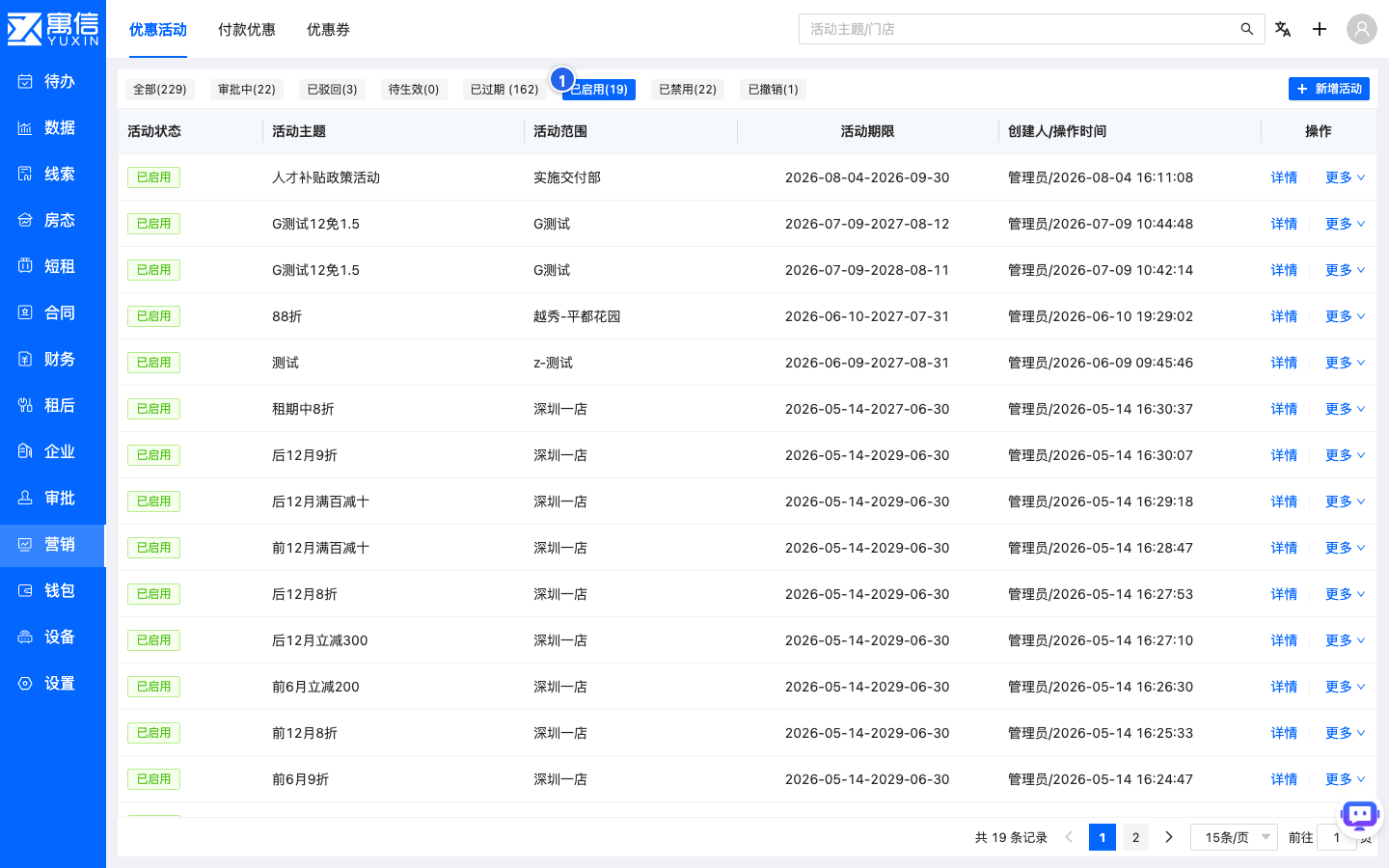Open the 审批 sidebar icon
This screenshot has width=1389, height=868.
click(x=25, y=498)
